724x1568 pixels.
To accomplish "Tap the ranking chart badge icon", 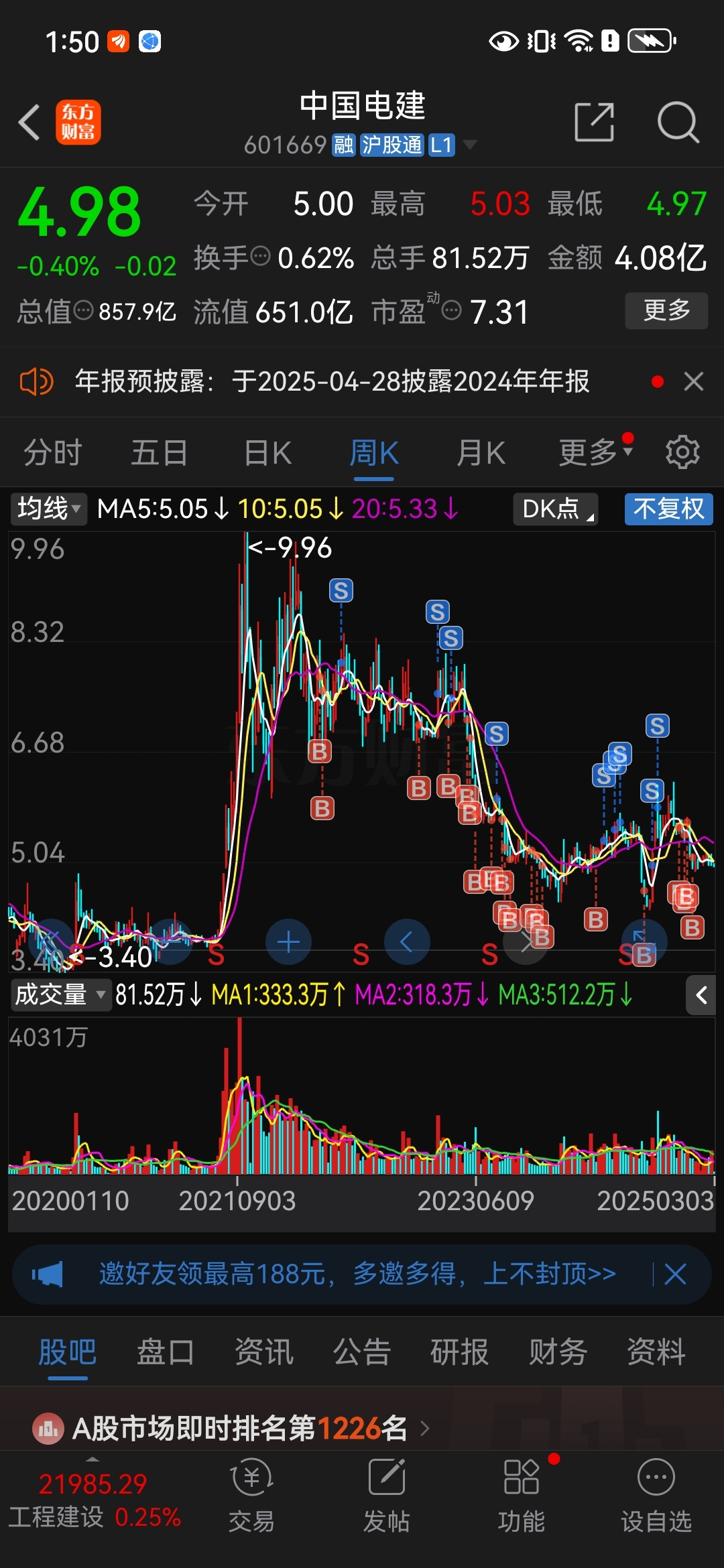I will click(48, 1429).
